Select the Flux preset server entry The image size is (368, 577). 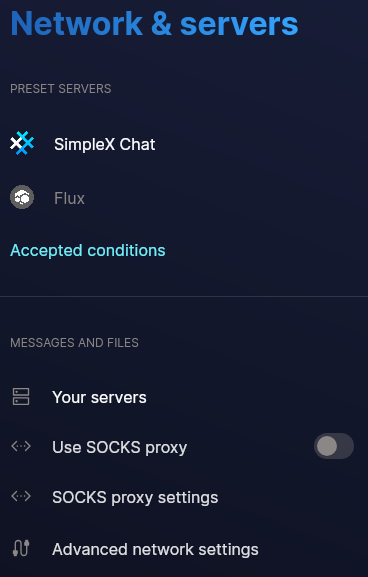click(x=184, y=198)
